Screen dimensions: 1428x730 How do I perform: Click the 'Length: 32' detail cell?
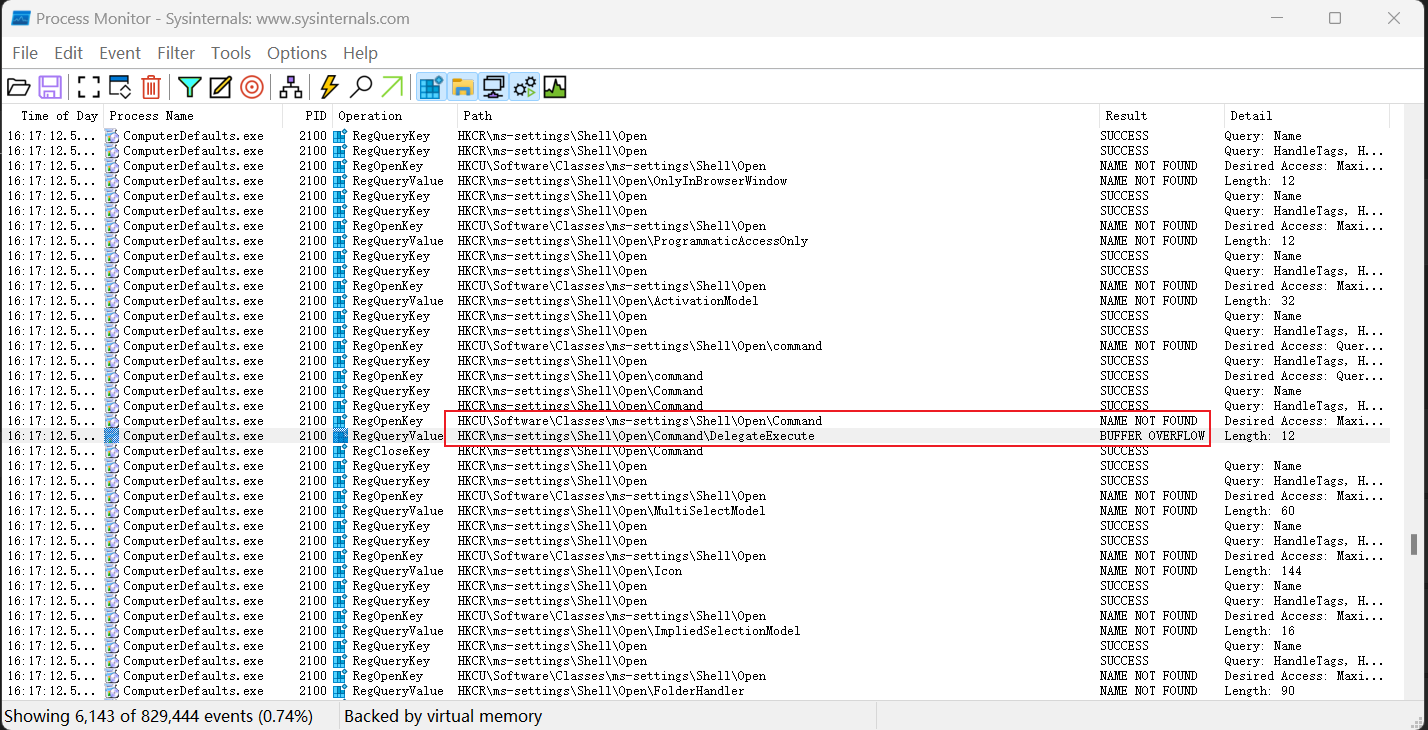pos(1260,301)
